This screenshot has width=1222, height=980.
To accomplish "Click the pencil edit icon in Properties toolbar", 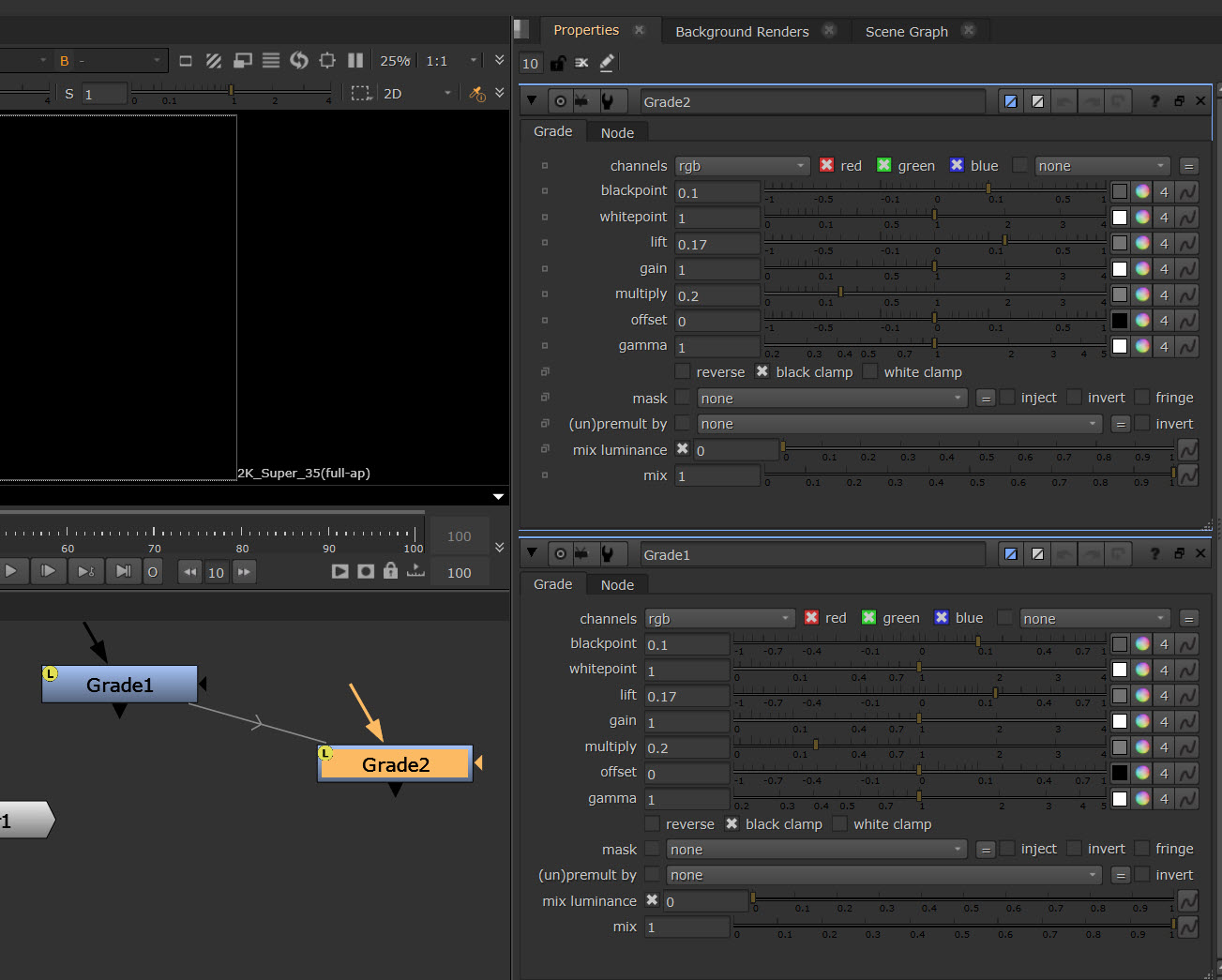I will [607, 63].
